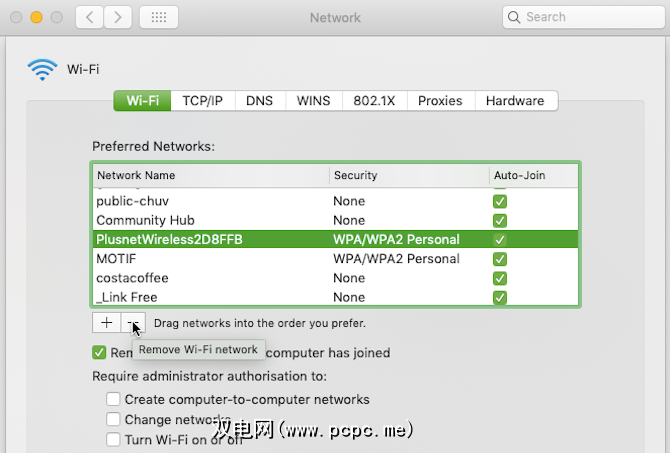Switch to the Proxies tab
This screenshot has width=670, height=453.
[x=440, y=101]
